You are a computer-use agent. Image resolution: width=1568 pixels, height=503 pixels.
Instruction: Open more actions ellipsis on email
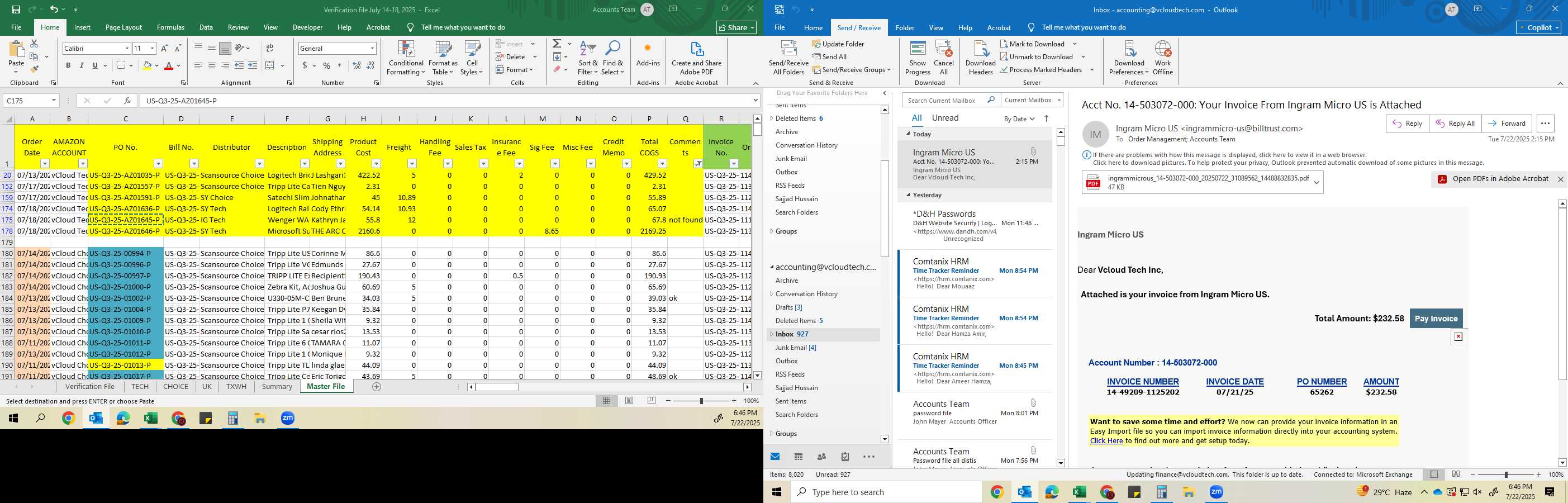[x=1545, y=124]
